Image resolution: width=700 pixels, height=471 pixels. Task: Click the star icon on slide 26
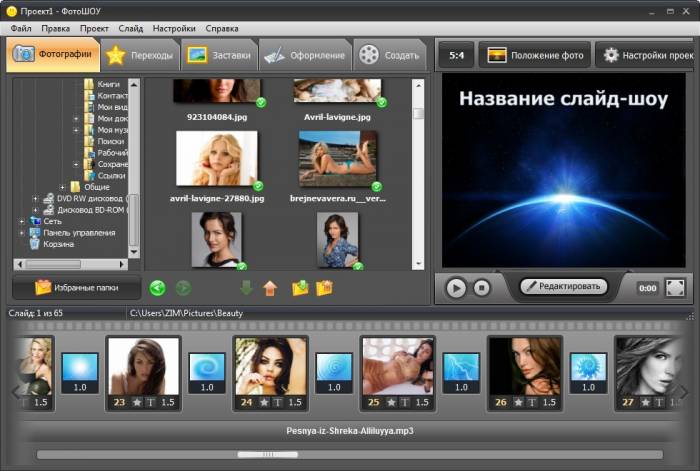point(518,402)
